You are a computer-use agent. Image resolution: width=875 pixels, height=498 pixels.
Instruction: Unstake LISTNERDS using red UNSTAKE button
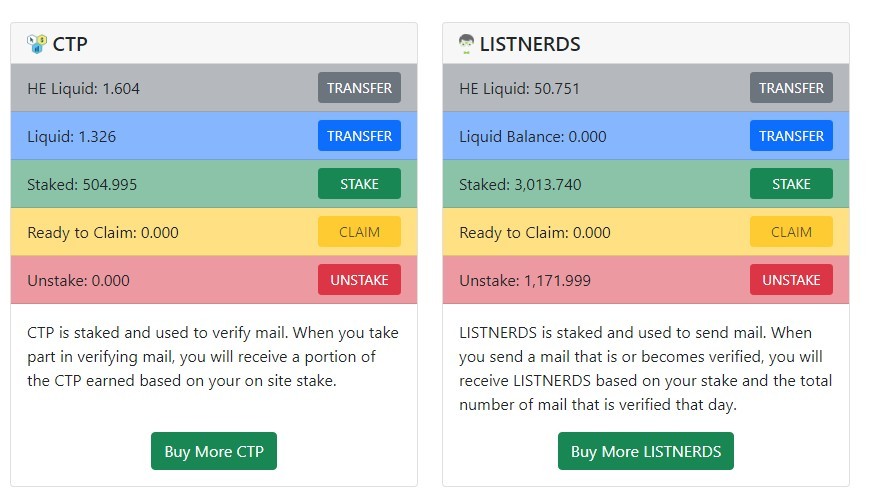pyautogui.click(x=791, y=280)
